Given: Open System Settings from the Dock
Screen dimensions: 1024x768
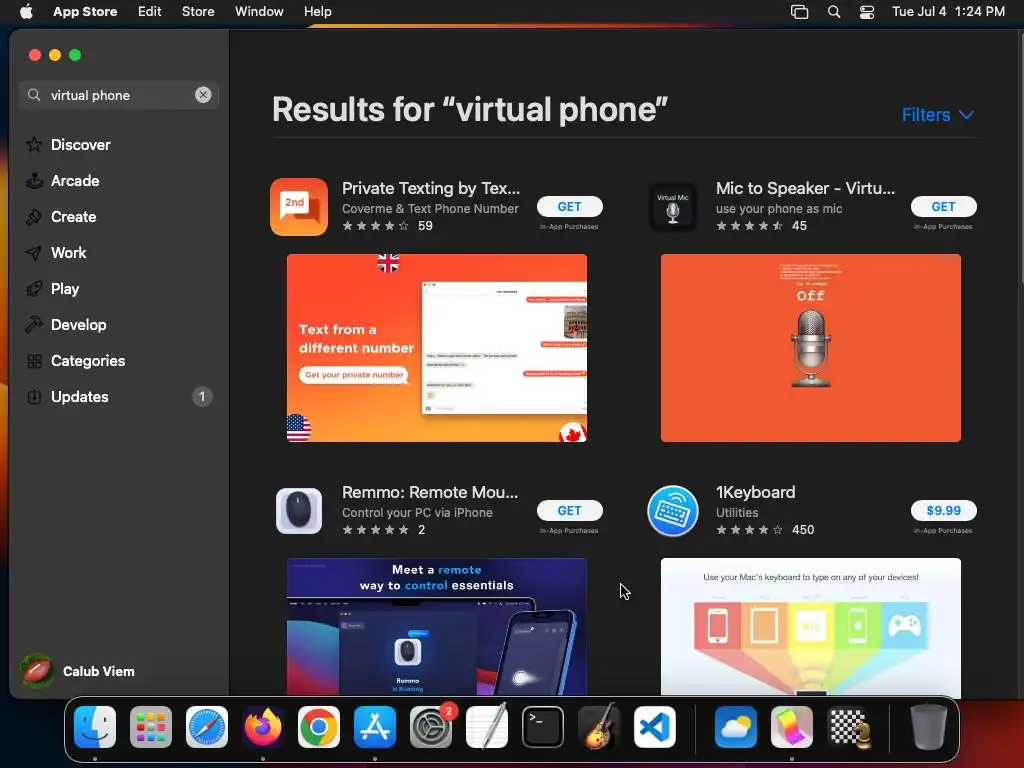Looking at the screenshot, I should (431, 727).
